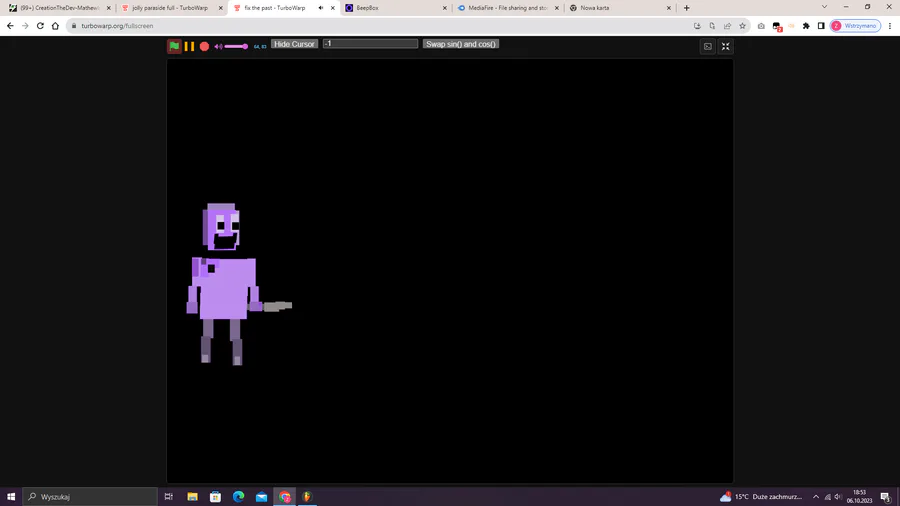
Task: Click the install app icon in address bar
Action: click(x=697, y=26)
